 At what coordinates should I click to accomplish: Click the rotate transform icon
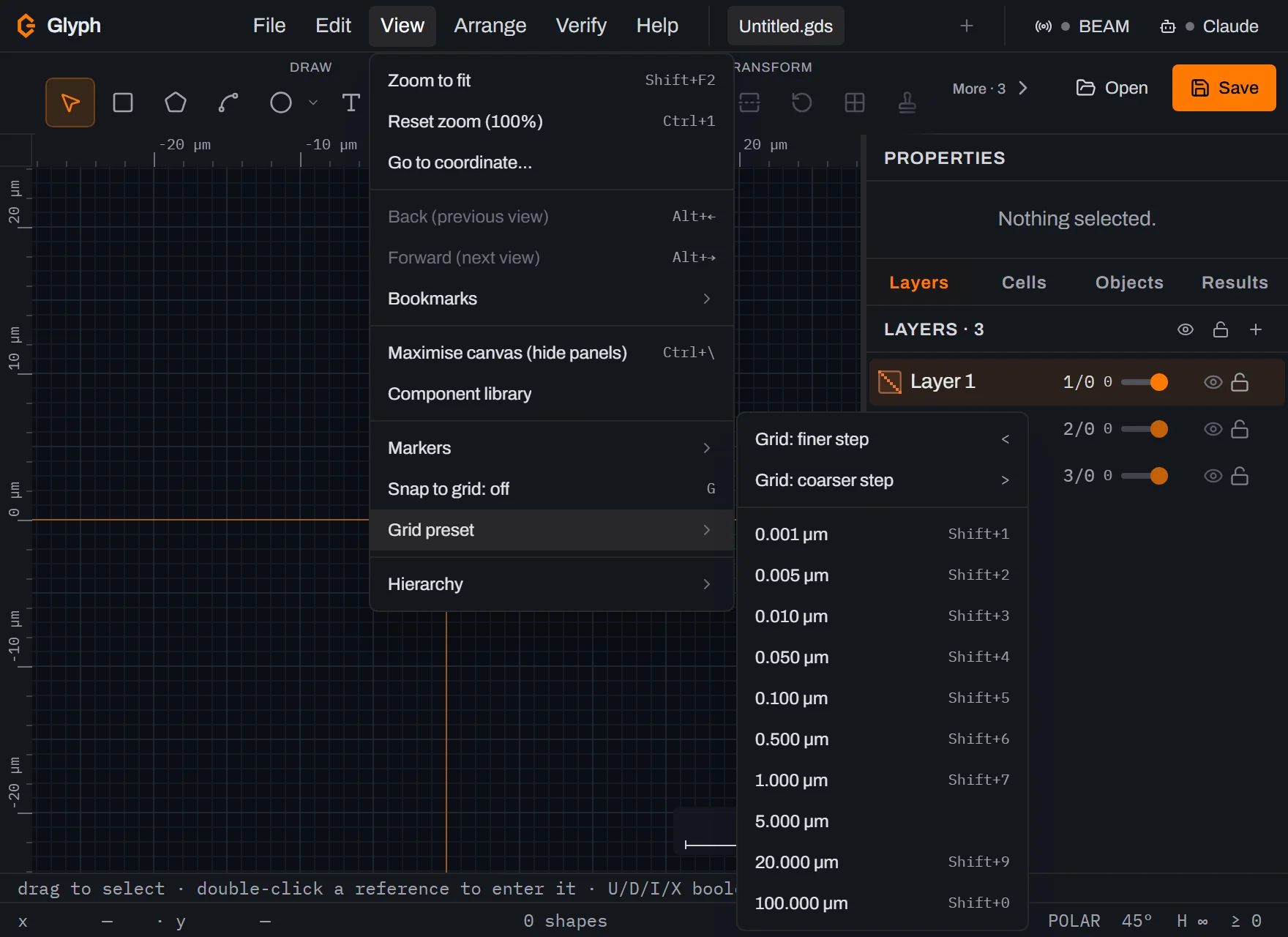pos(802,102)
